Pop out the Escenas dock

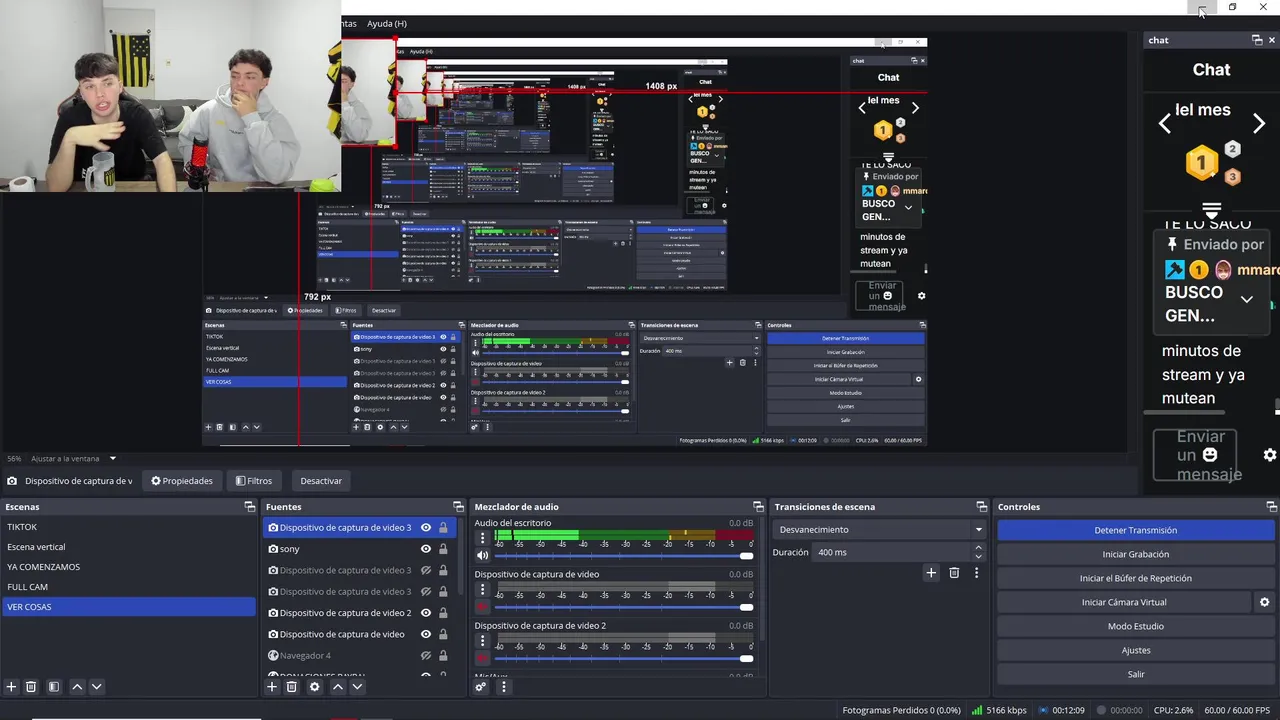[250, 507]
